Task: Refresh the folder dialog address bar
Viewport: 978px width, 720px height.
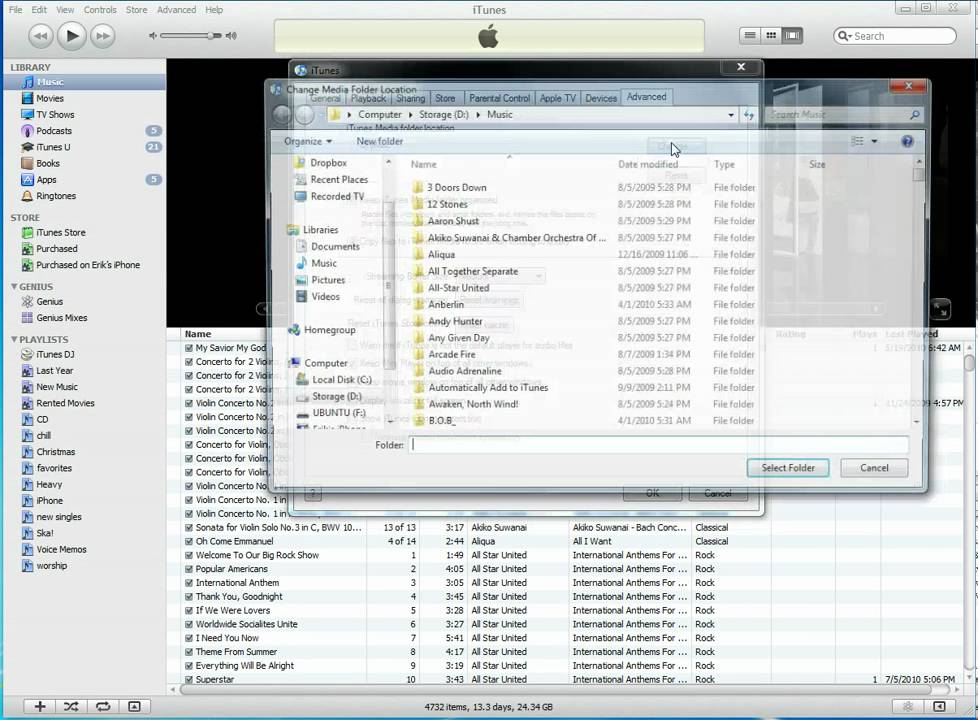Action: tap(748, 115)
